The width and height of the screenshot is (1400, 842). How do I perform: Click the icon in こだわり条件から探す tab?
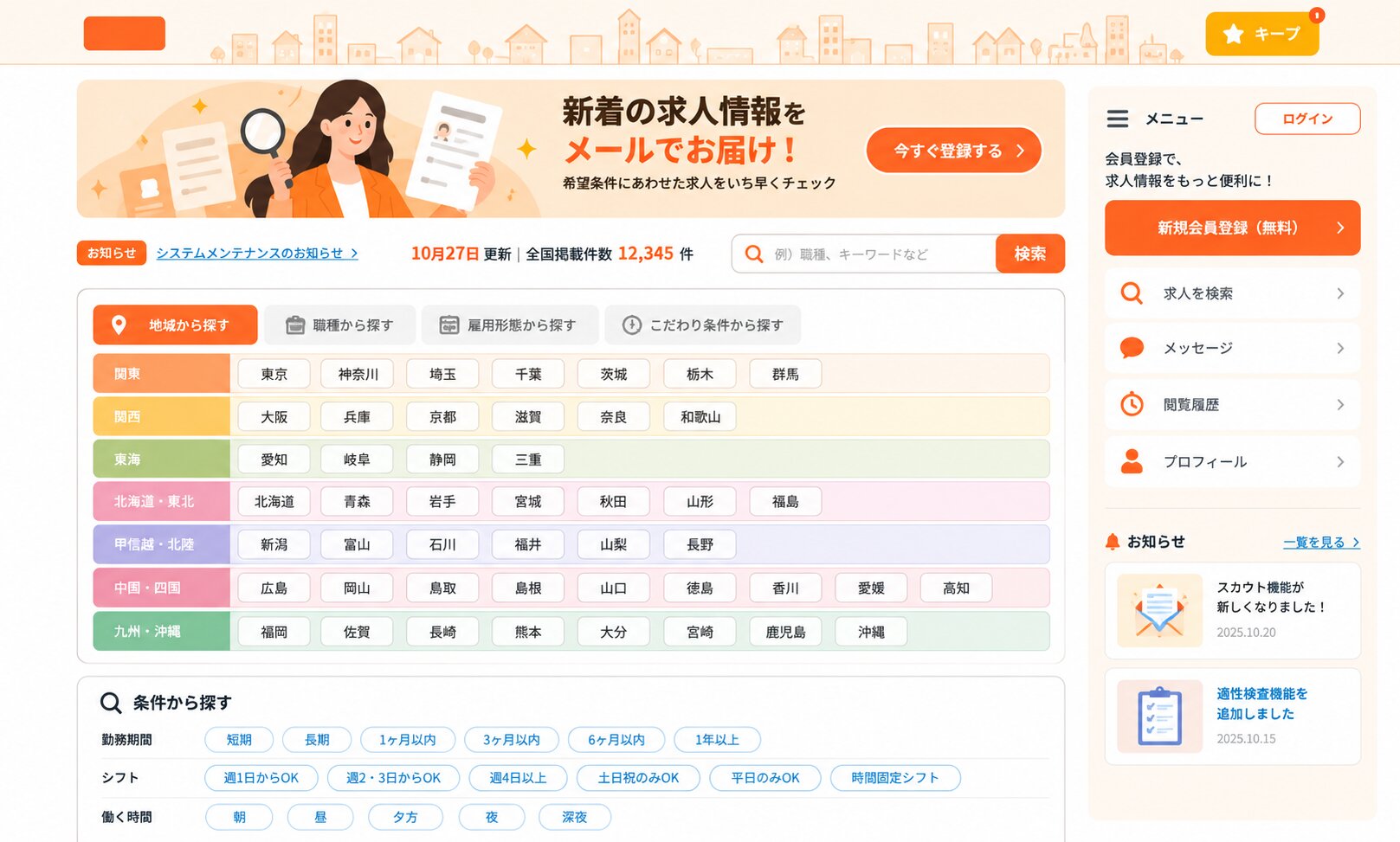tap(632, 325)
